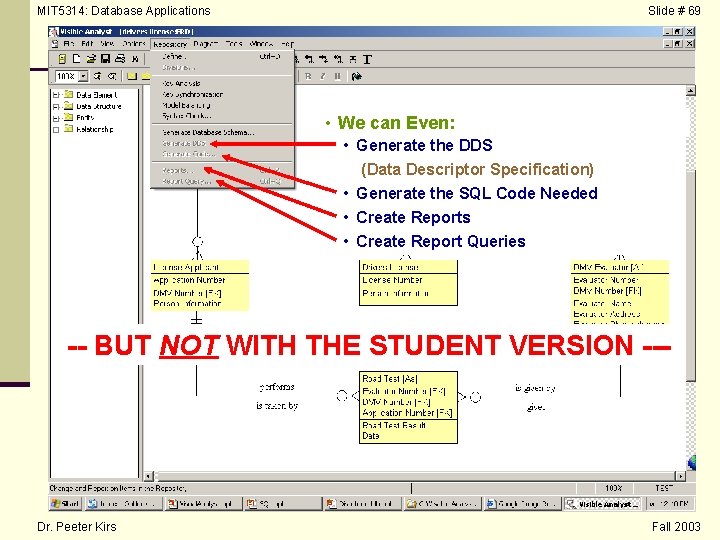
Task: Click the vertical scrollbar up arrow
Action: click(x=691, y=90)
